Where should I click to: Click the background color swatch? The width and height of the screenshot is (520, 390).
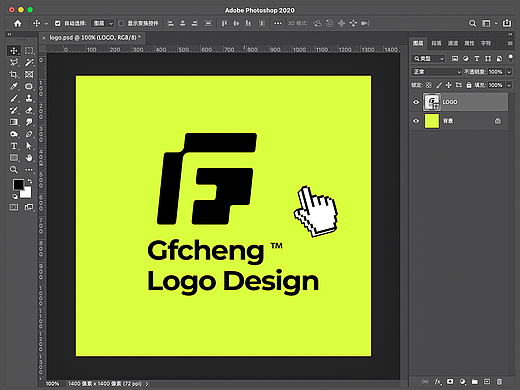click(27, 193)
